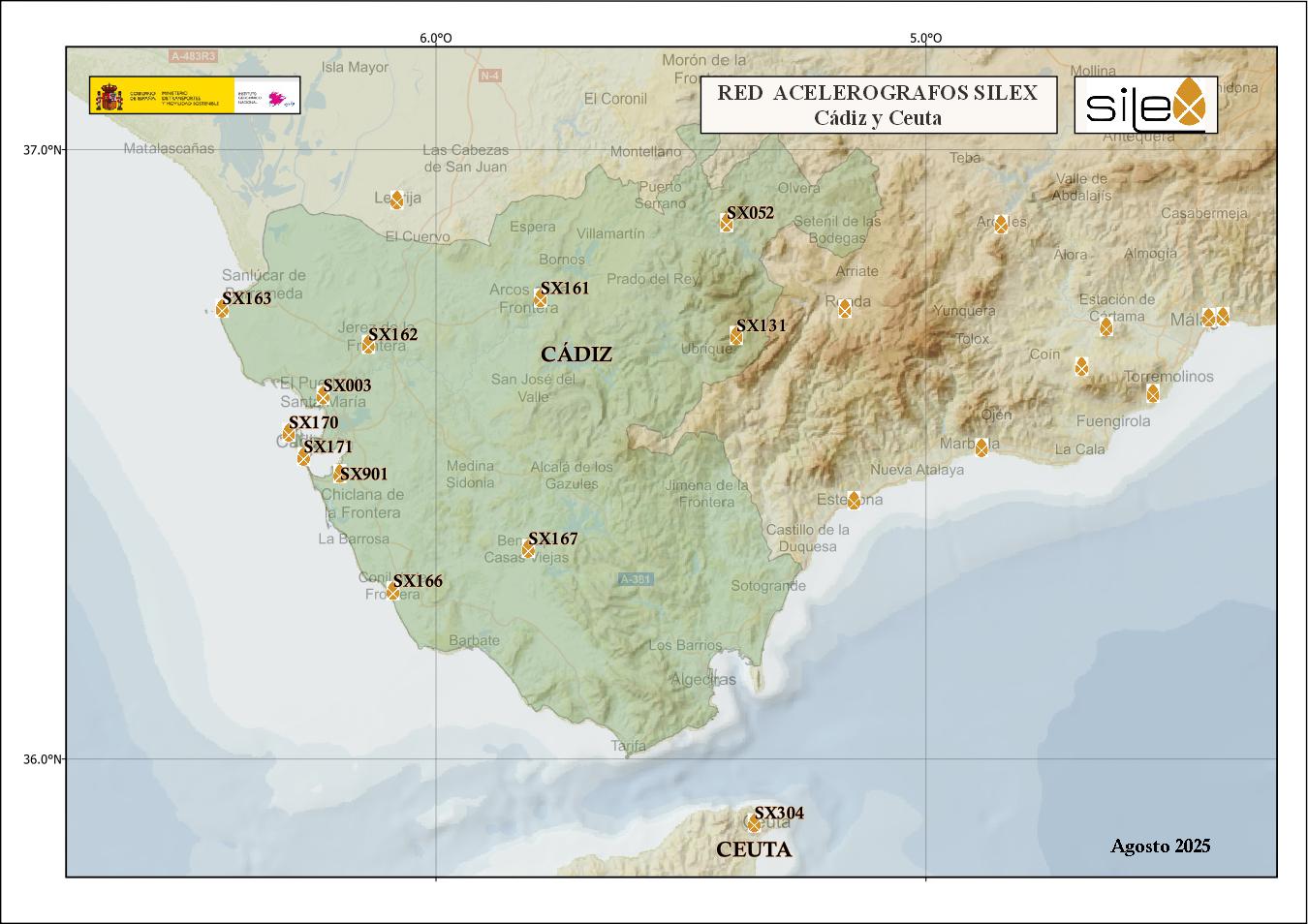Click the Agosto 2025 date label
Viewport: 1308px width, 924px height.
pos(1160,846)
